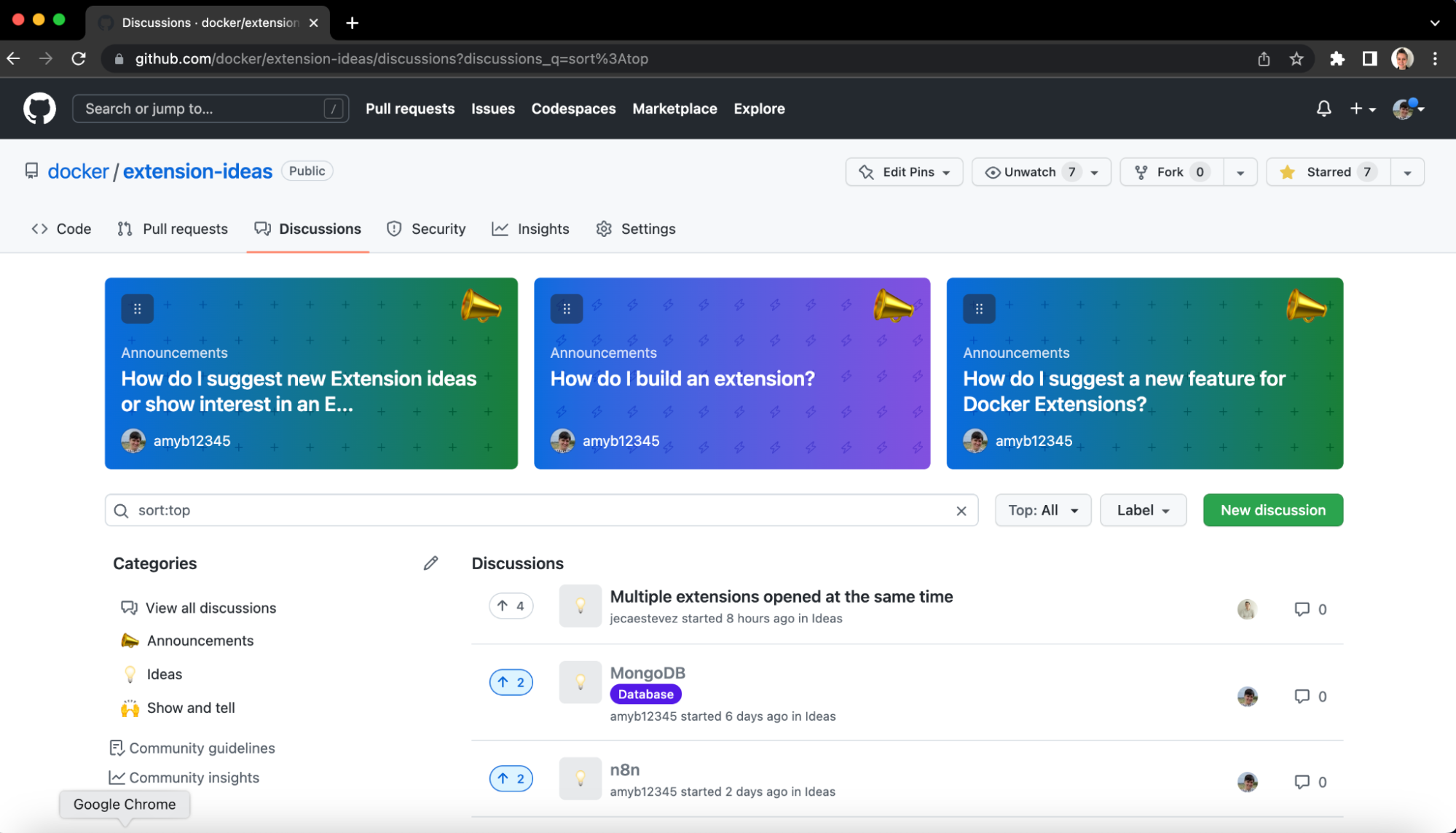Expand the Label filter dropdown
1456x833 pixels.
(x=1142, y=510)
